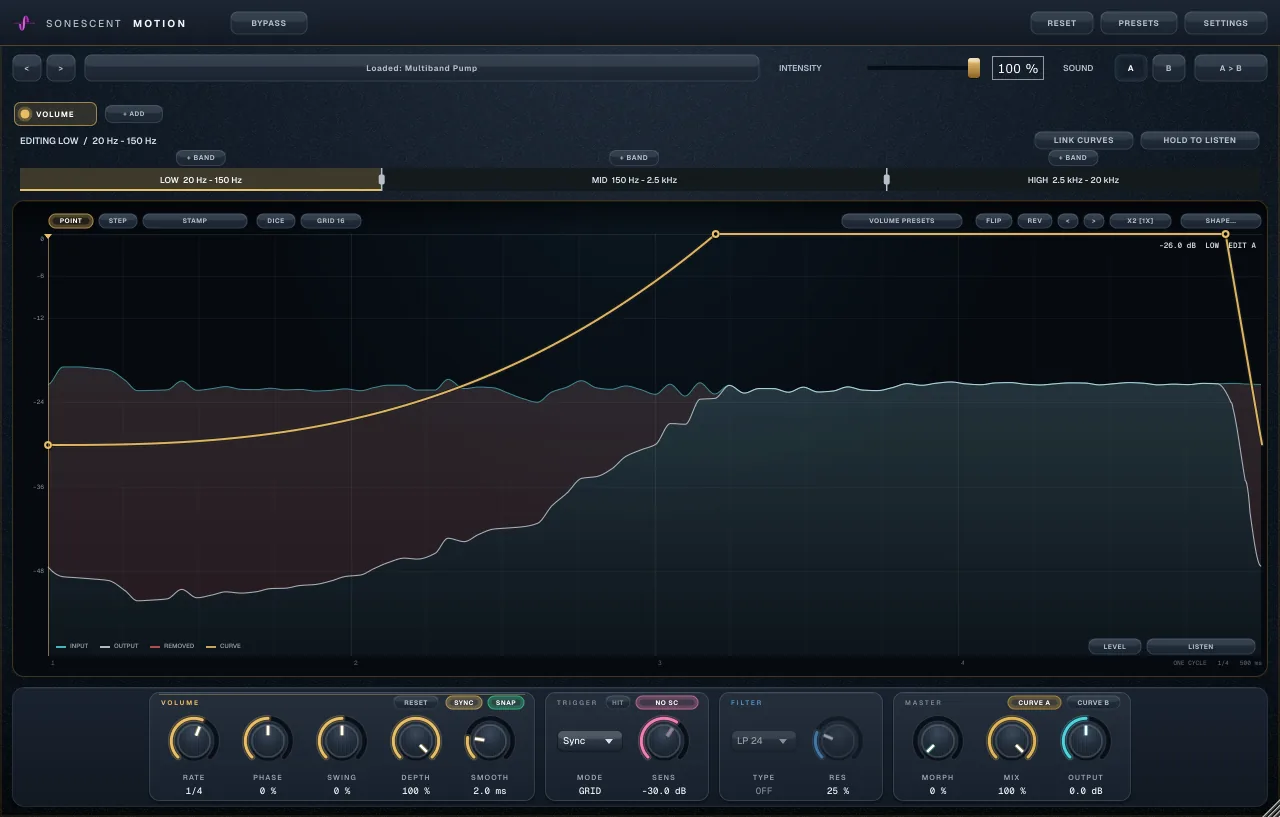Load the previous preset with the left arrow
Image resolution: width=1280 pixels, height=817 pixels.
pyautogui.click(x=27, y=68)
